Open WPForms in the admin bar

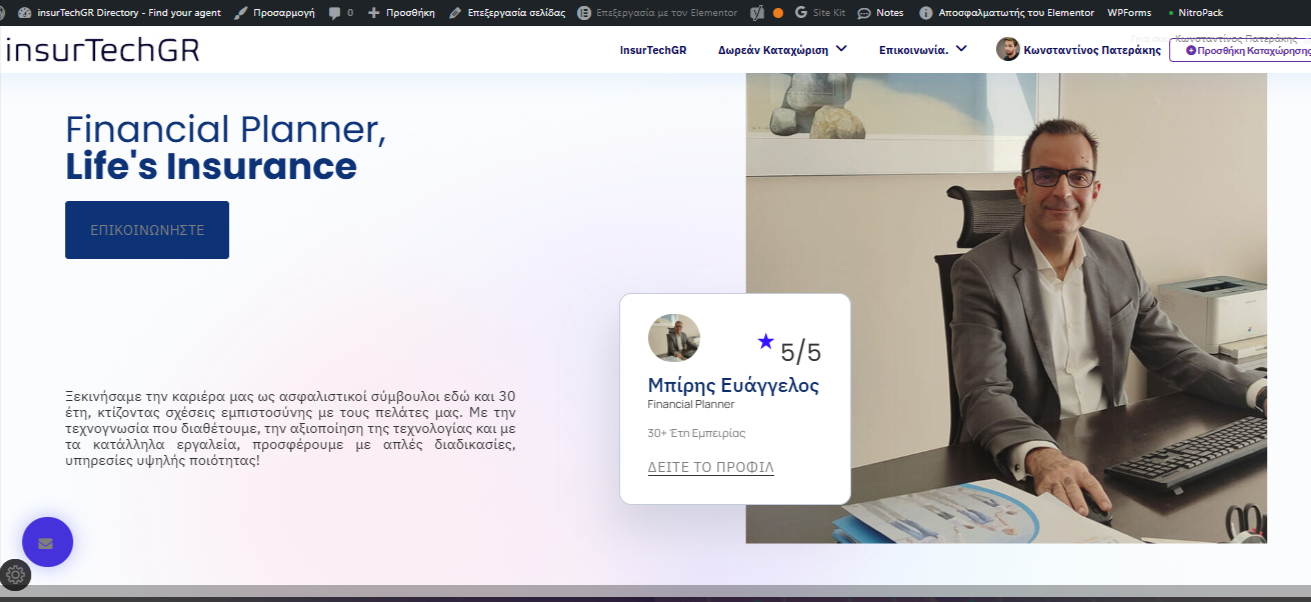click(1129, 13)
